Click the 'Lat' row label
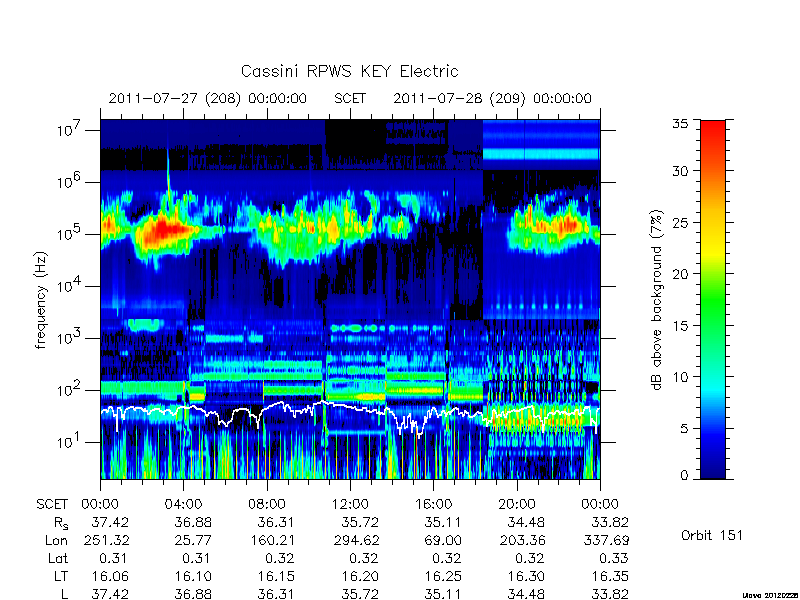 click(x=58, y=558)
